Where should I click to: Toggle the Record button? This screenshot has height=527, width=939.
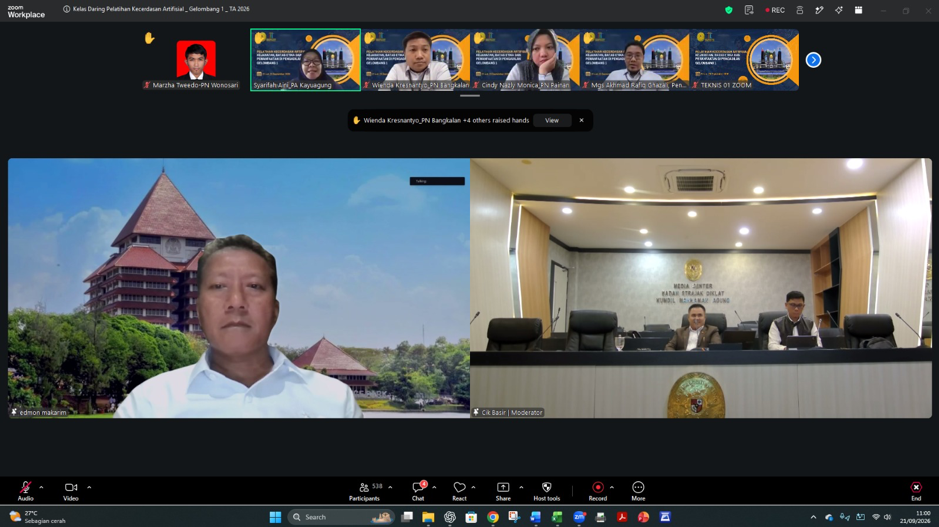click(x=598, y=490)
